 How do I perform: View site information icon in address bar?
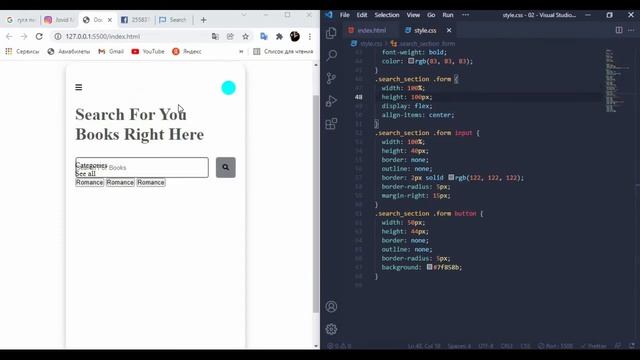click(58, 36)
